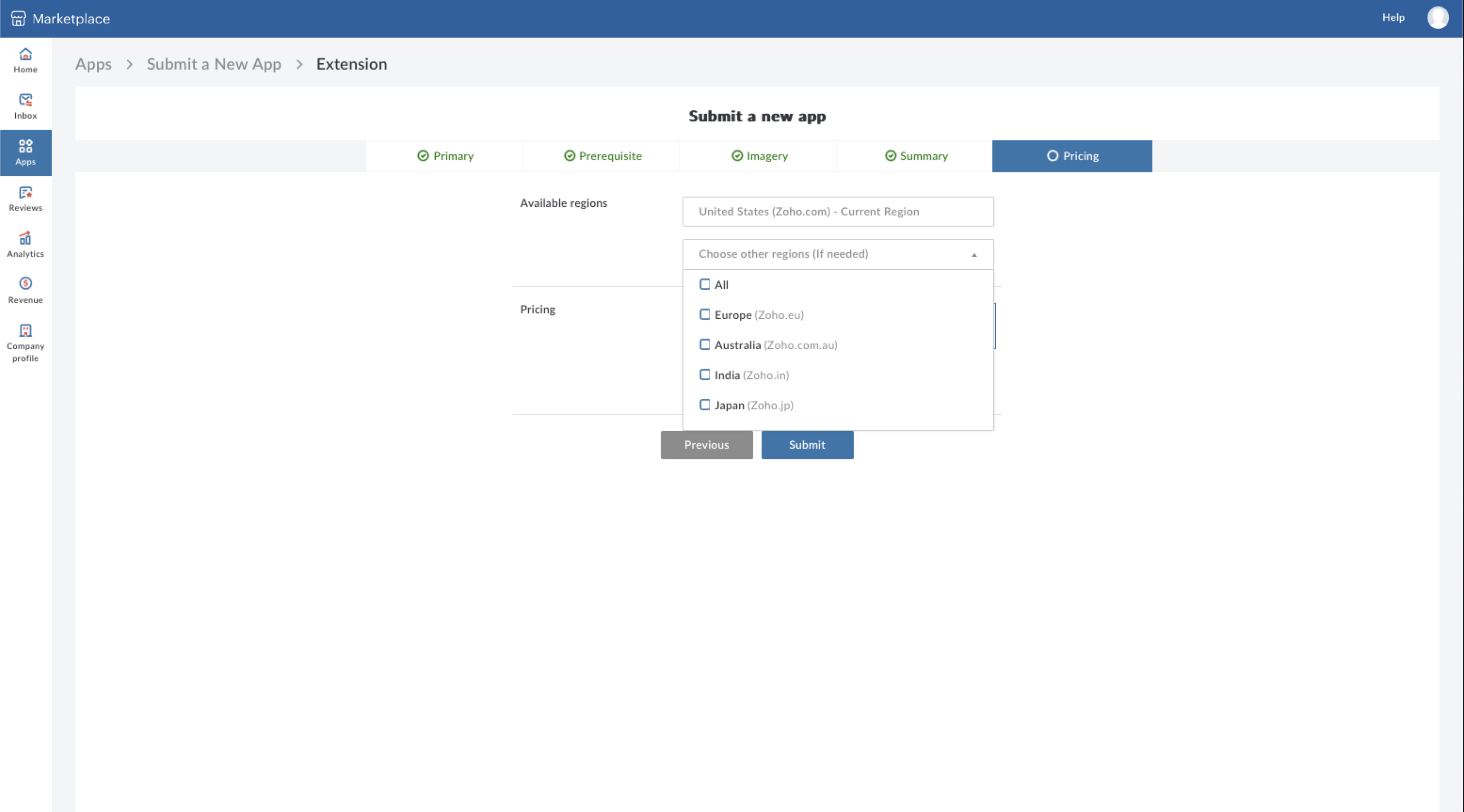Screen dimensions: 1464x812
Task: Click the user avatar icon
Action: tap(1437, 18)
